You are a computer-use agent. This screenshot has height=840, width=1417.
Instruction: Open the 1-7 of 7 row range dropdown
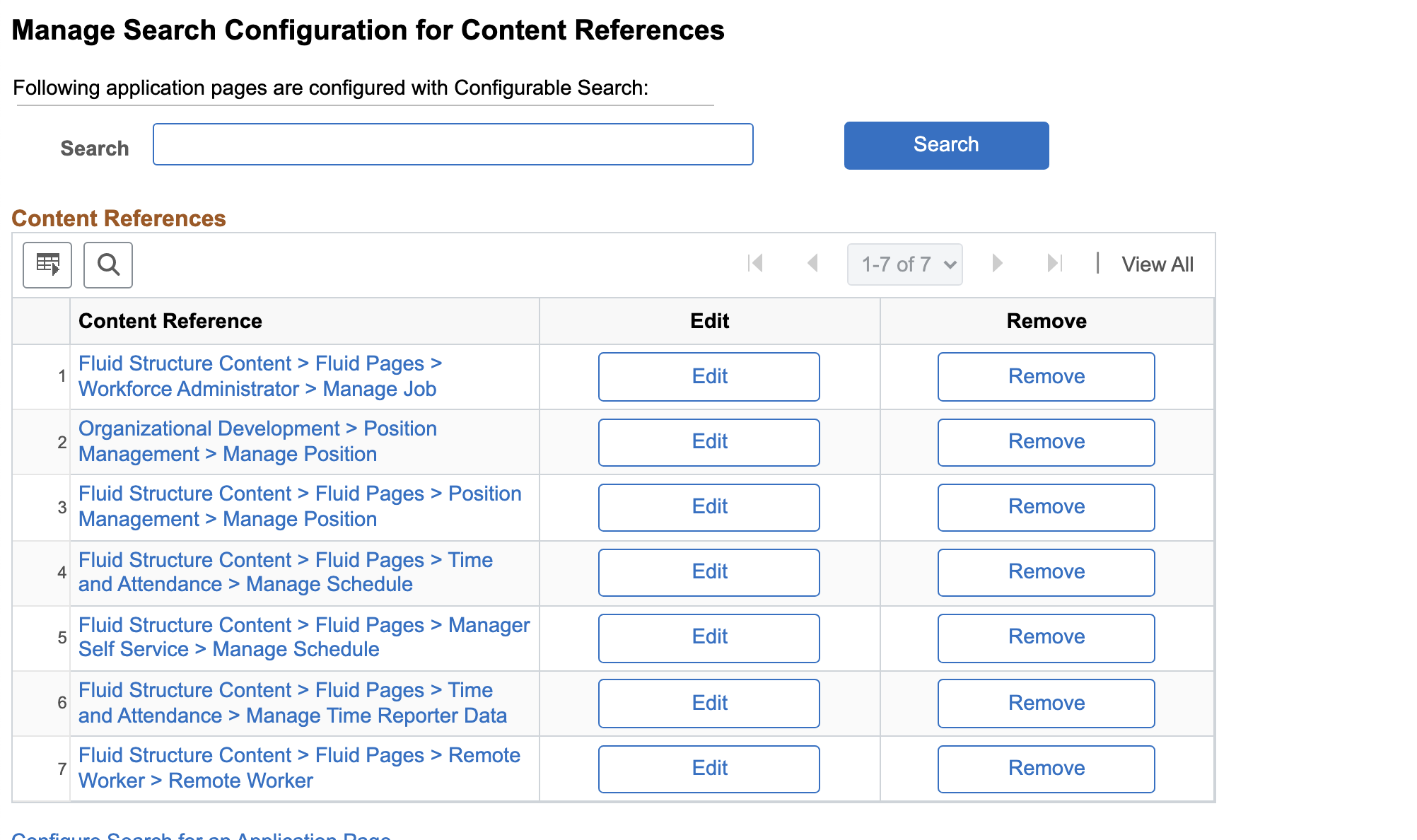click(x=905, y=264)
